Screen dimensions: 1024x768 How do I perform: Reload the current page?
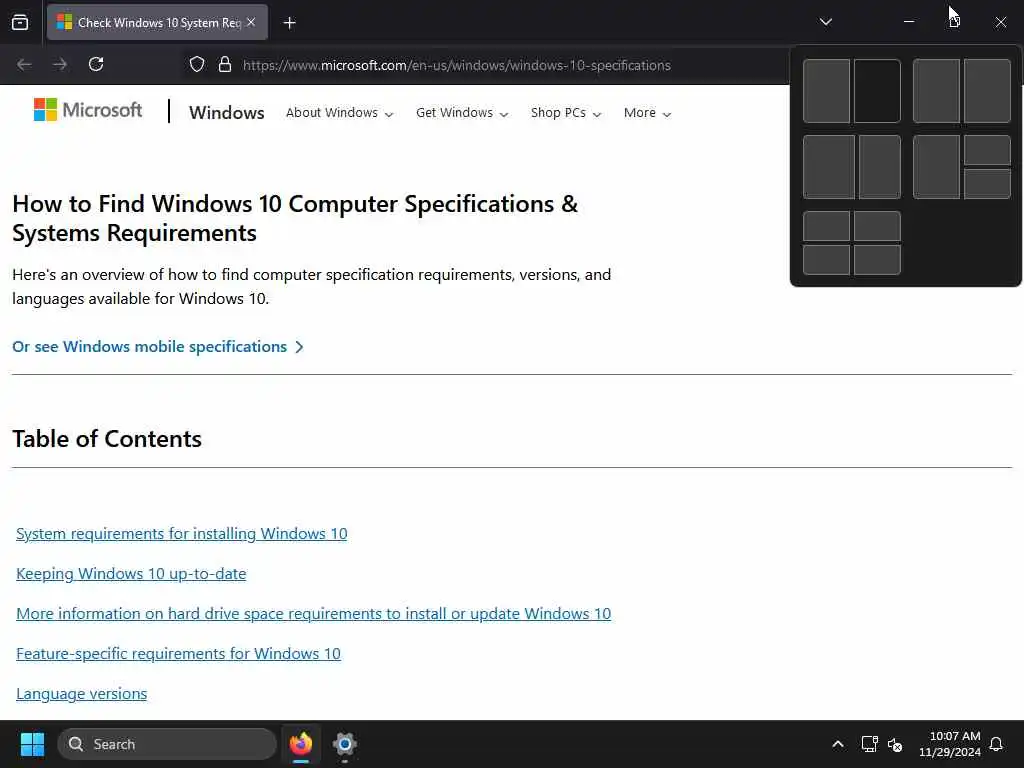coord(96,65)
